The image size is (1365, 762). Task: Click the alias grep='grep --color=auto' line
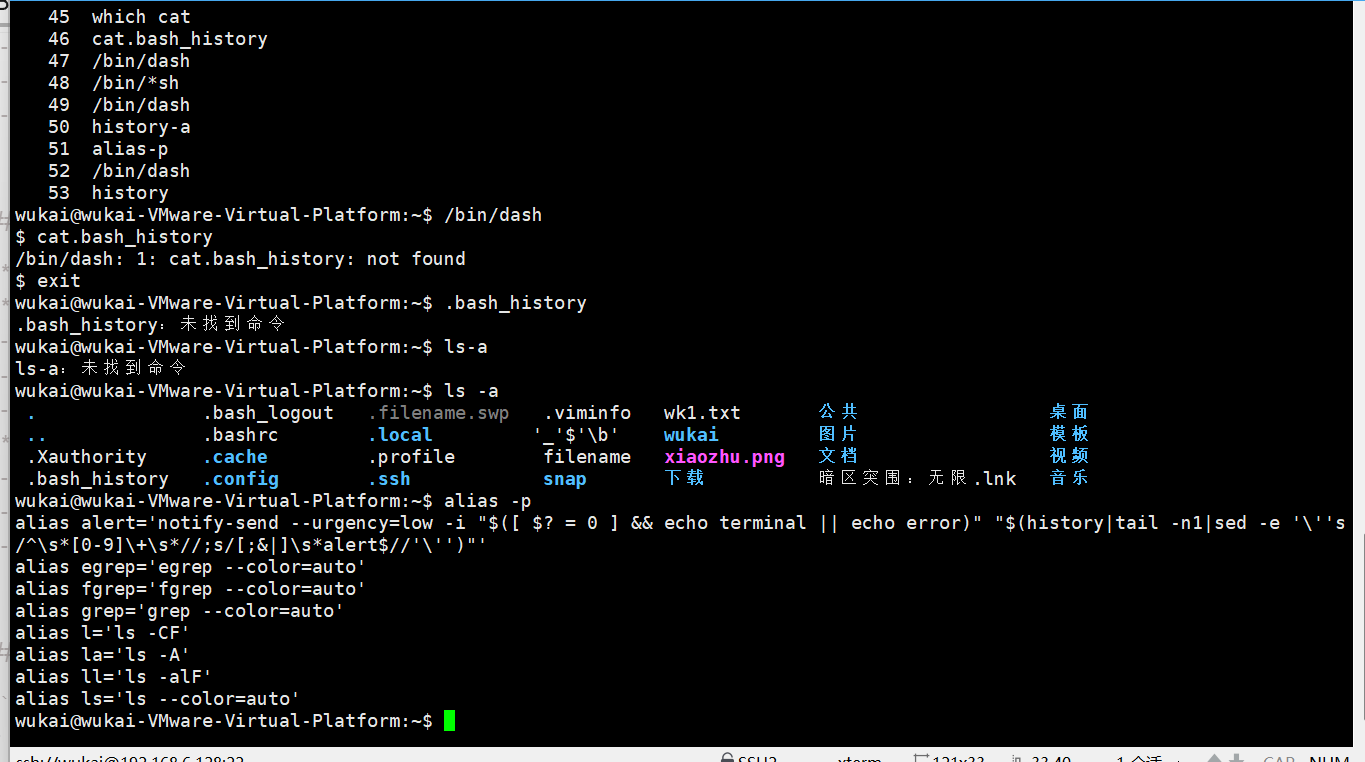[x=179, y=611]
